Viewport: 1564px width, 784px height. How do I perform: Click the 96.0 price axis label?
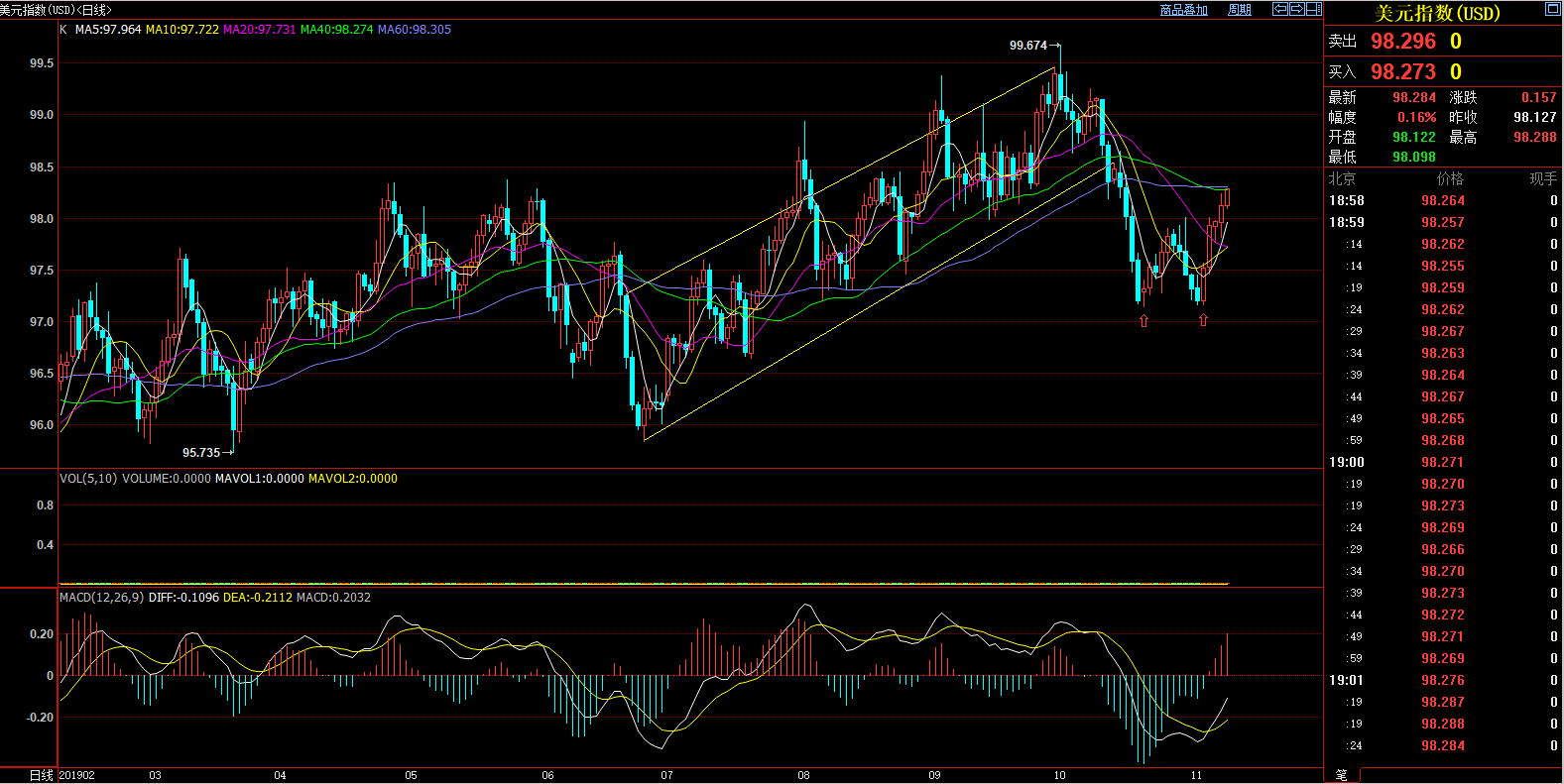[x=42, y=425]
